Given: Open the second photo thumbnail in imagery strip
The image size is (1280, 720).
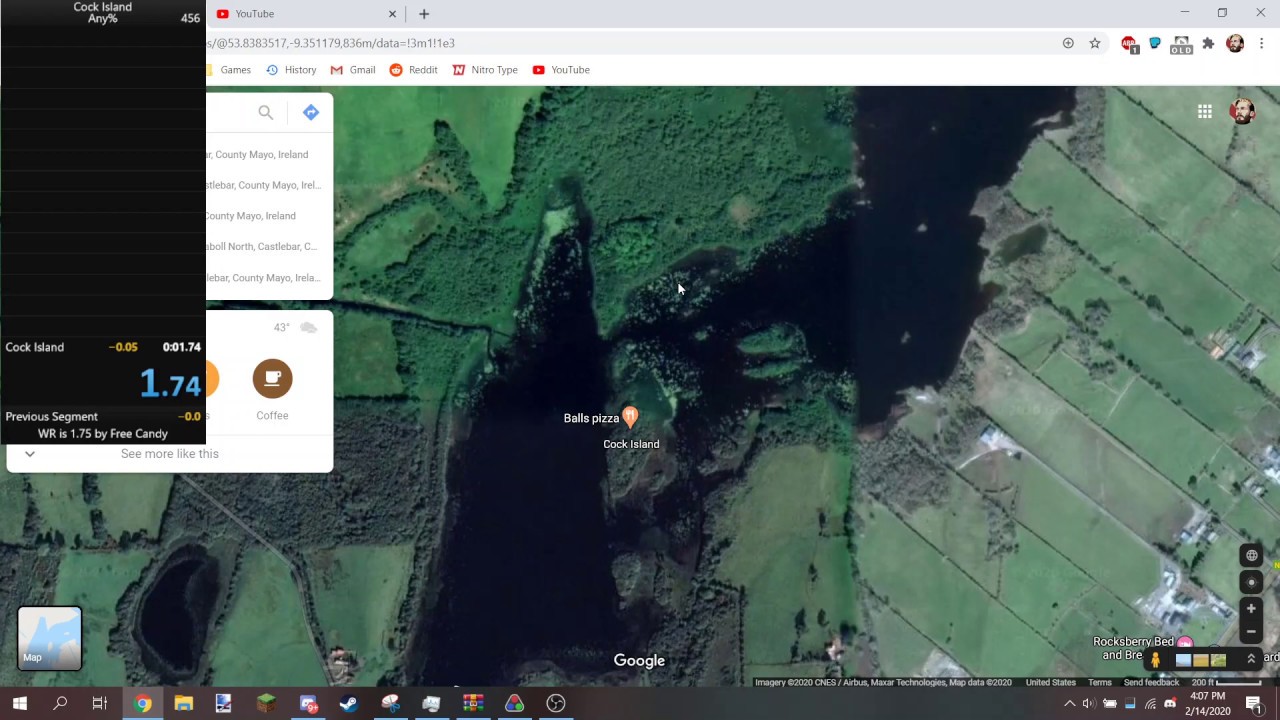Looking at the screenshot, I should [x=1201, y=660].
